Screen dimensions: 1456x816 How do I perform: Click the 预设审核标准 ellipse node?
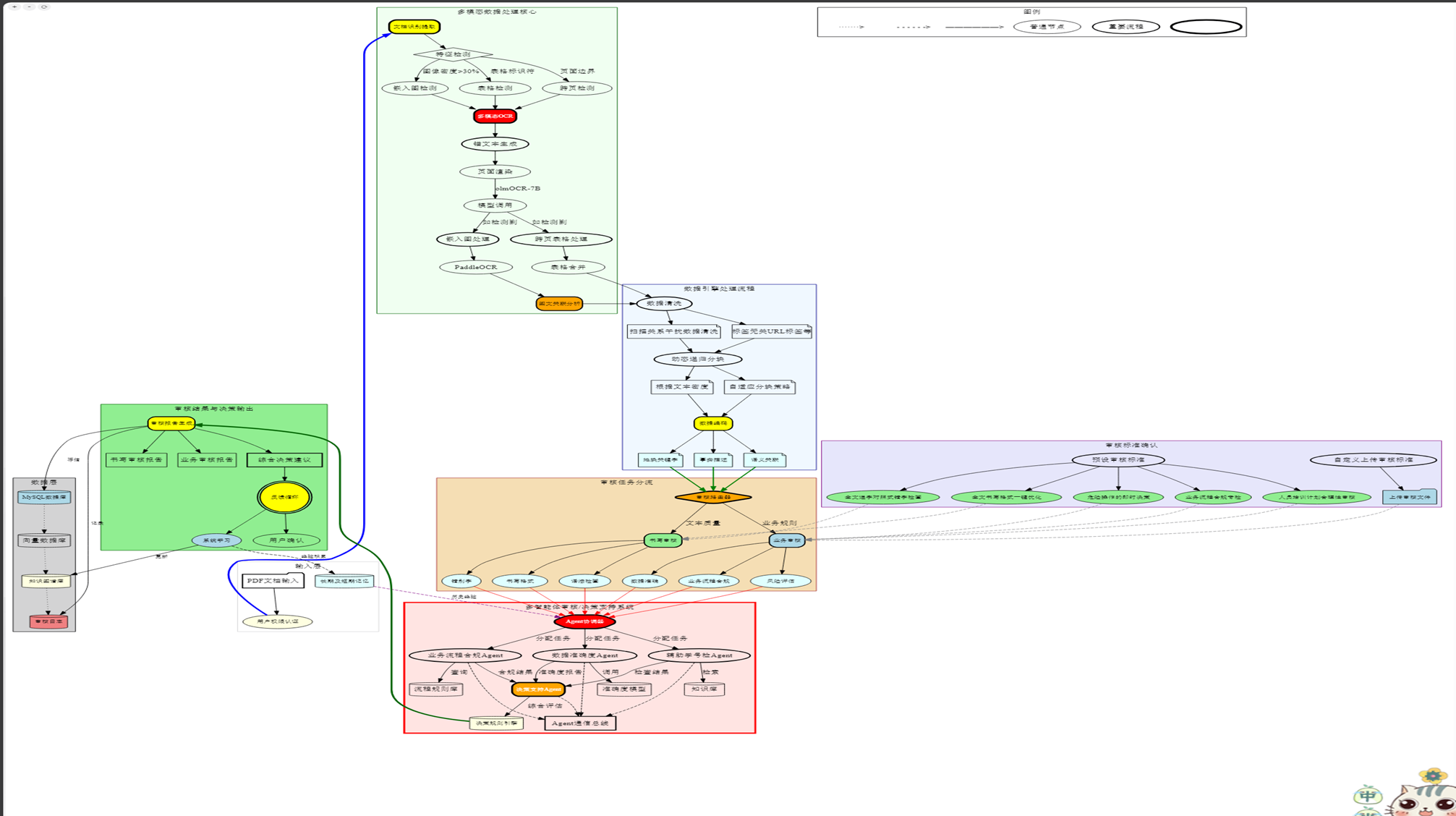click(x=1118, y=460)
